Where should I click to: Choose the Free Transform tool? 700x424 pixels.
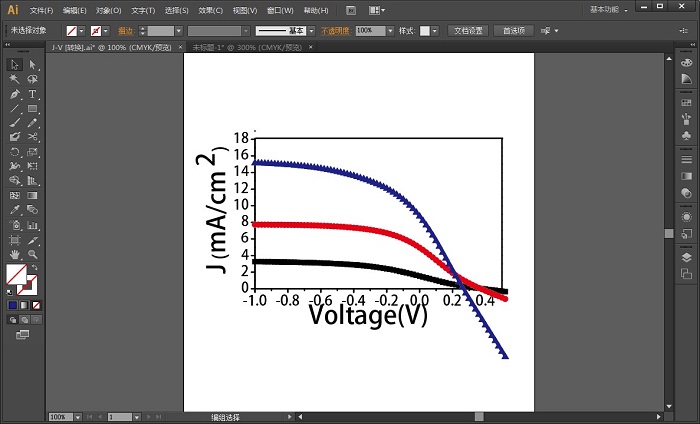tap(32, 166)
